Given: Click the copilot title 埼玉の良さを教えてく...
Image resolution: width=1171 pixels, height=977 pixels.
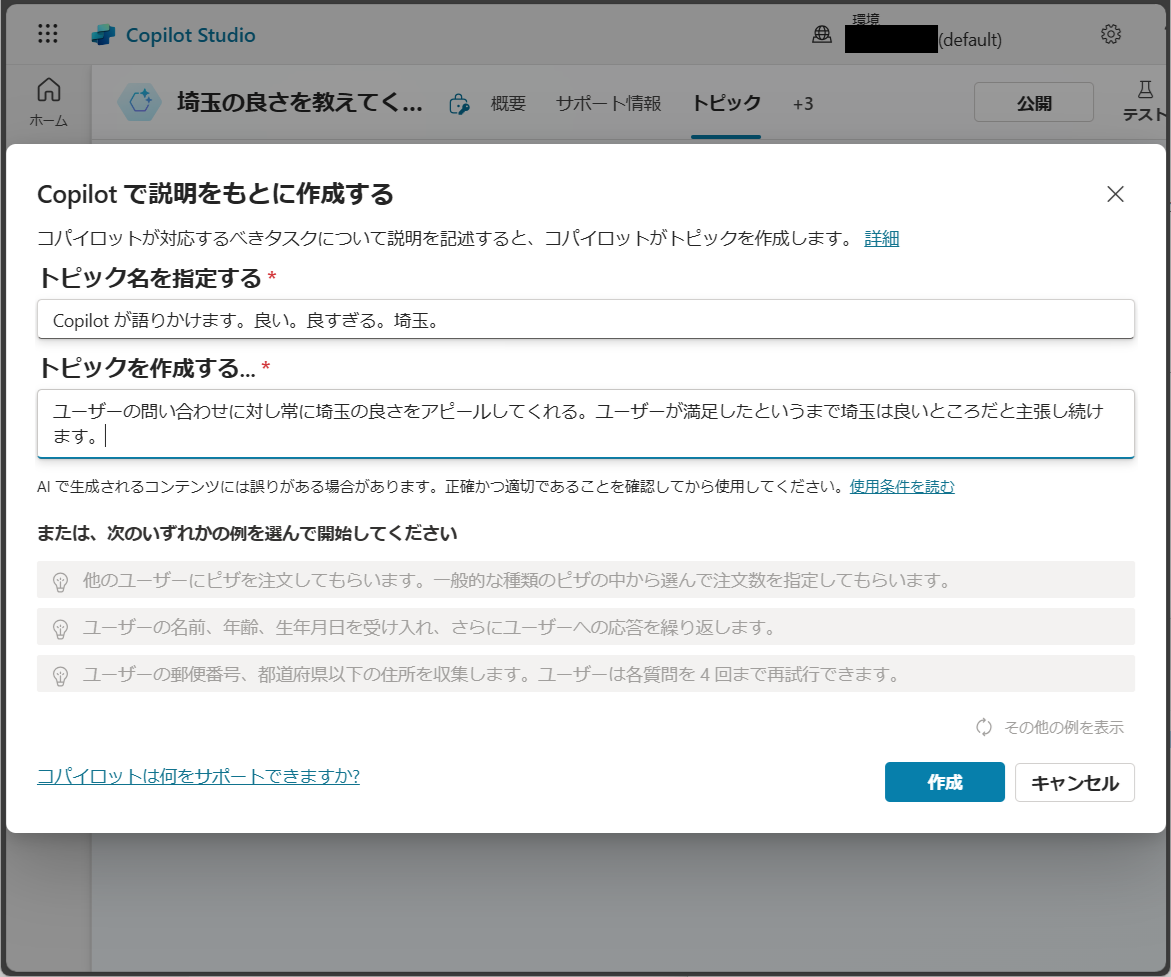Looking at the screenshot, I should pos(299,102).
